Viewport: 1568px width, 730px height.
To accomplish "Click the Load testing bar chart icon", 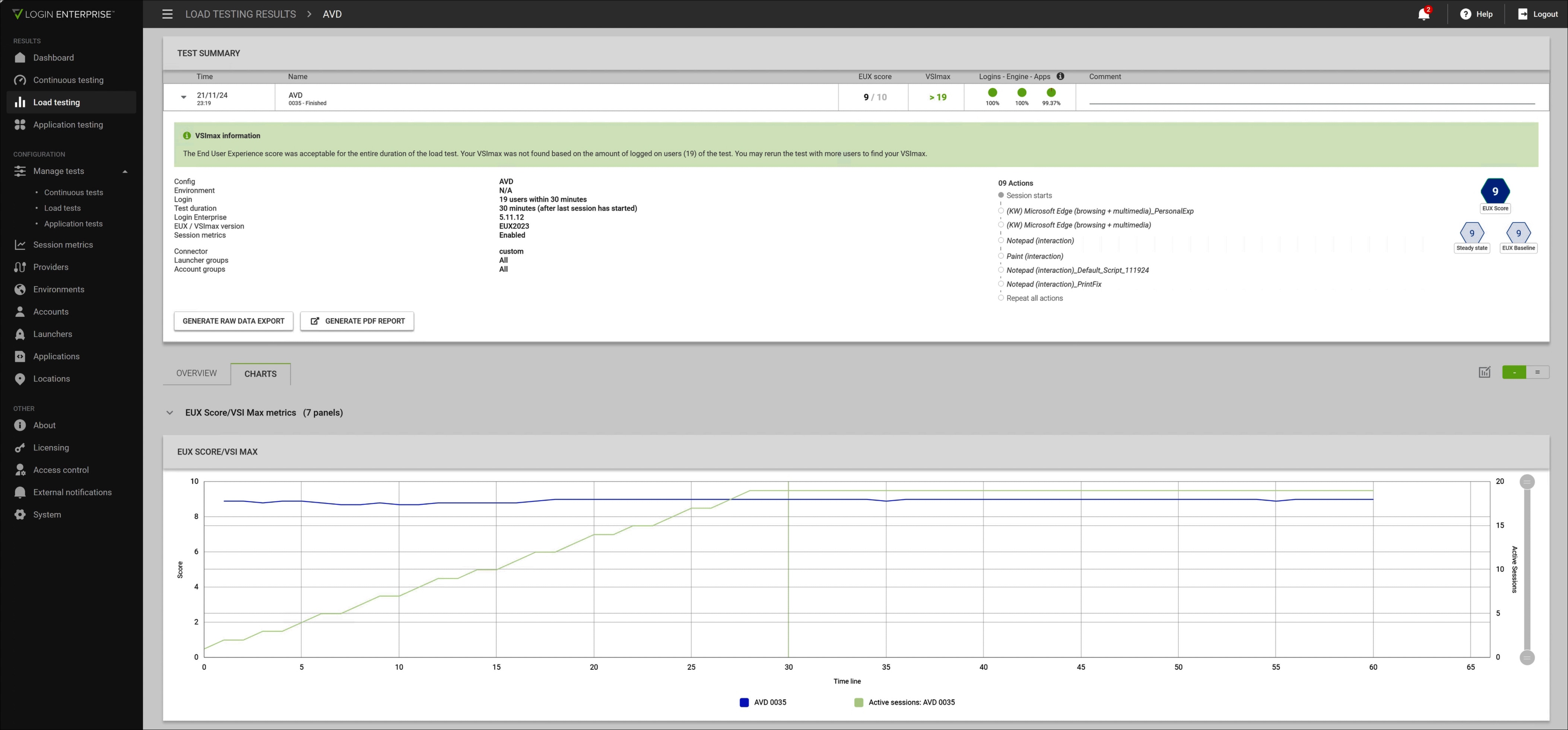I will [x=20, y=102].
